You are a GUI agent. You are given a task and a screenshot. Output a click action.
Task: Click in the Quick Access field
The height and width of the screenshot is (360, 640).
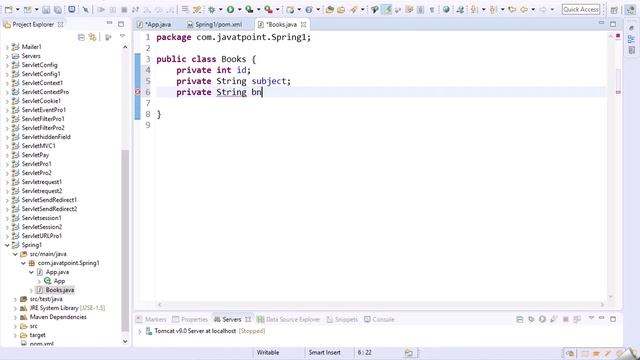pos(580,9)
